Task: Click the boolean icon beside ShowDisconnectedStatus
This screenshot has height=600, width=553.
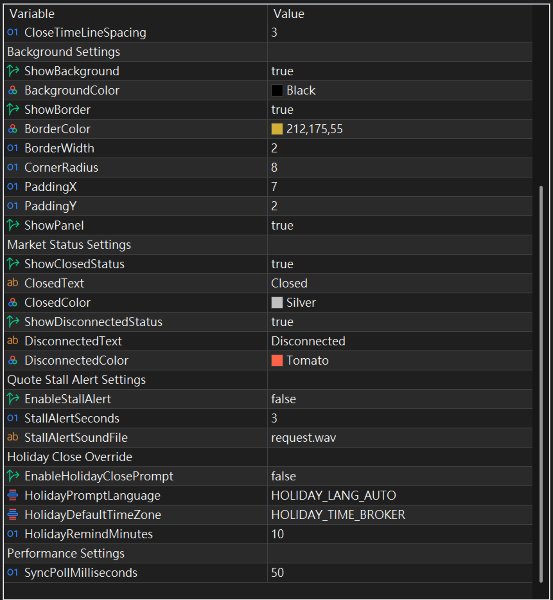Action: (x=13, y=321)
